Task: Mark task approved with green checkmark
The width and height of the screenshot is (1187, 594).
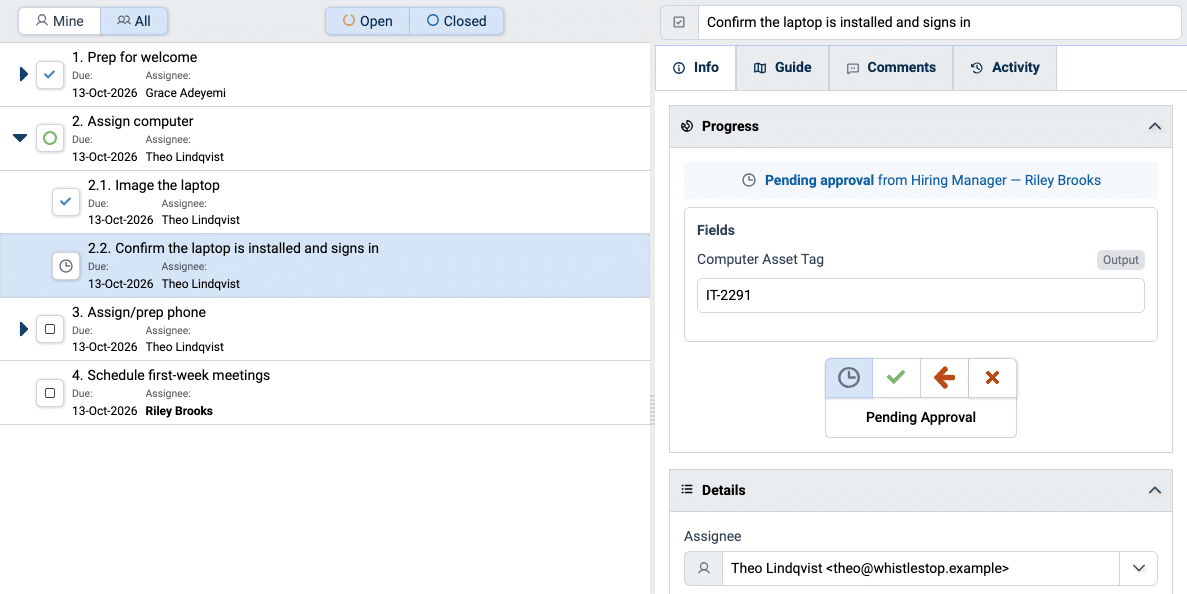Action: tap(896, 378)
